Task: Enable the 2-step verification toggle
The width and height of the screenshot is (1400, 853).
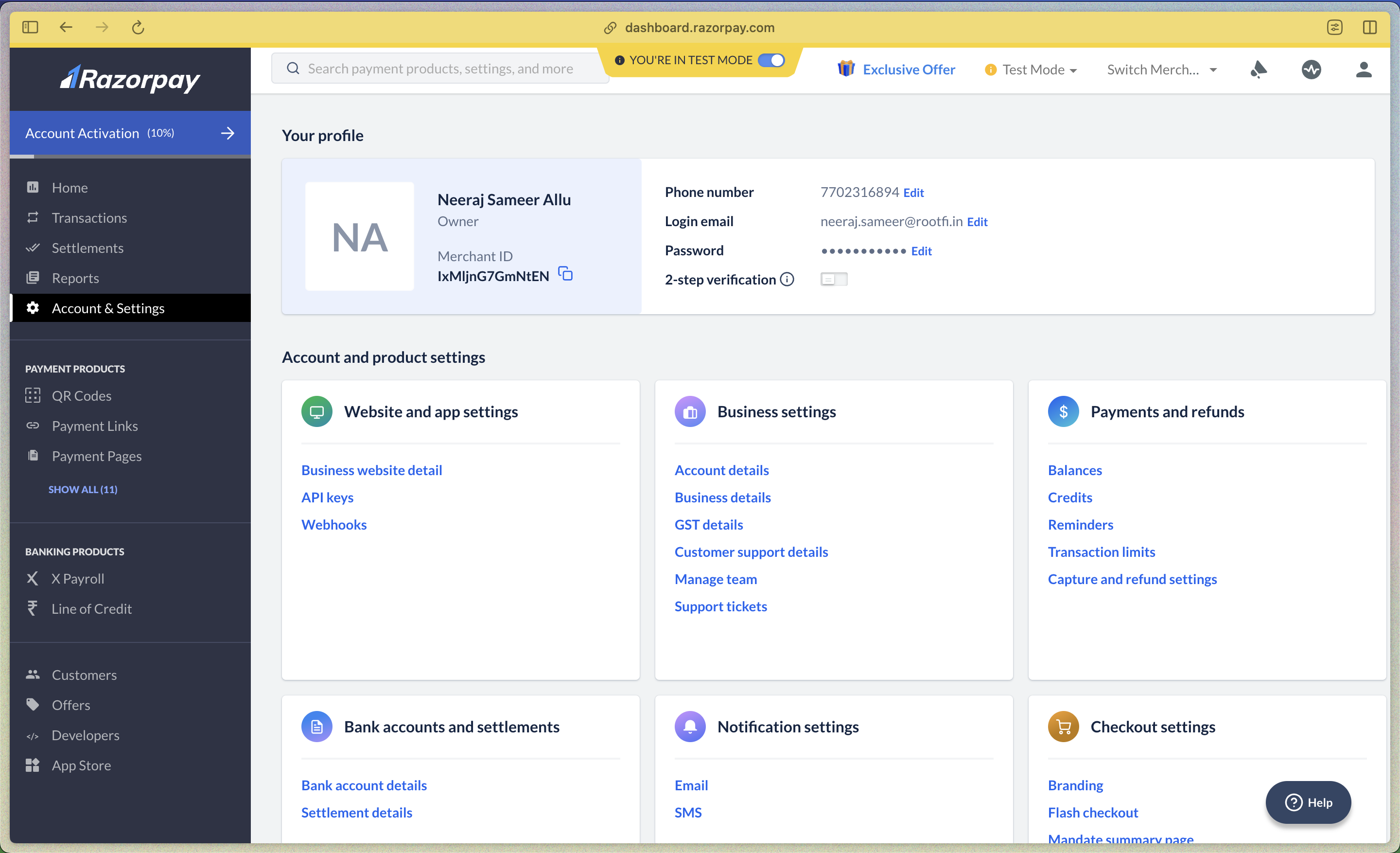Action: coord(834,279)
